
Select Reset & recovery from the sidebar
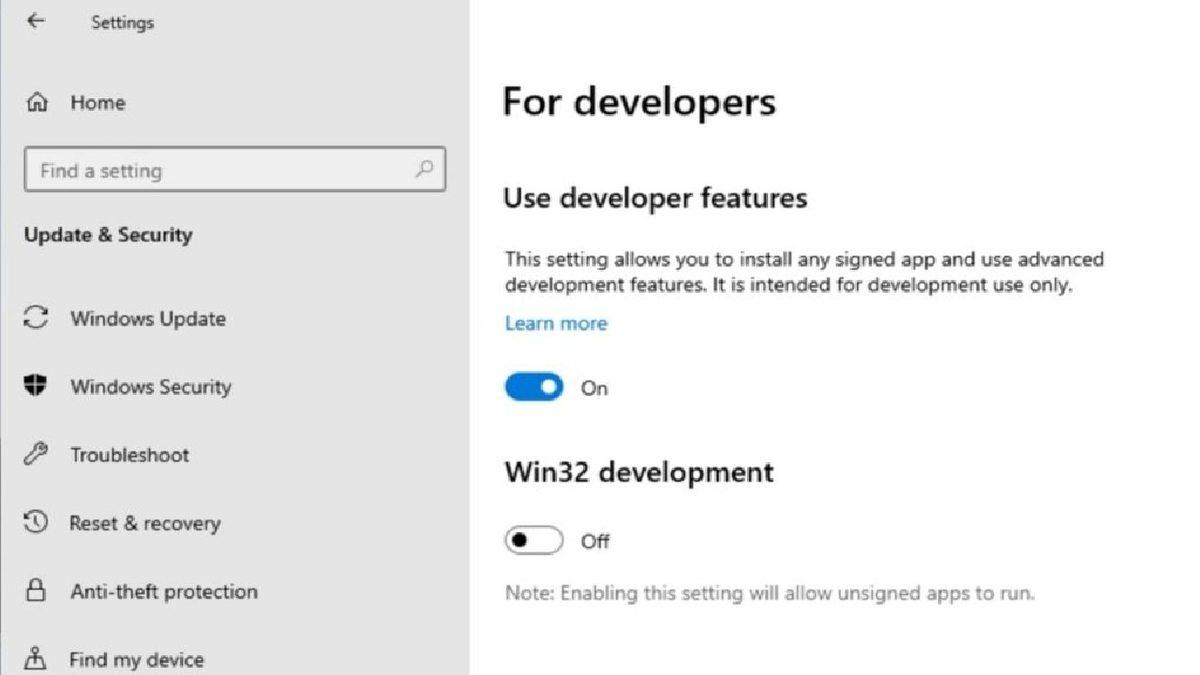click(145, 522)
